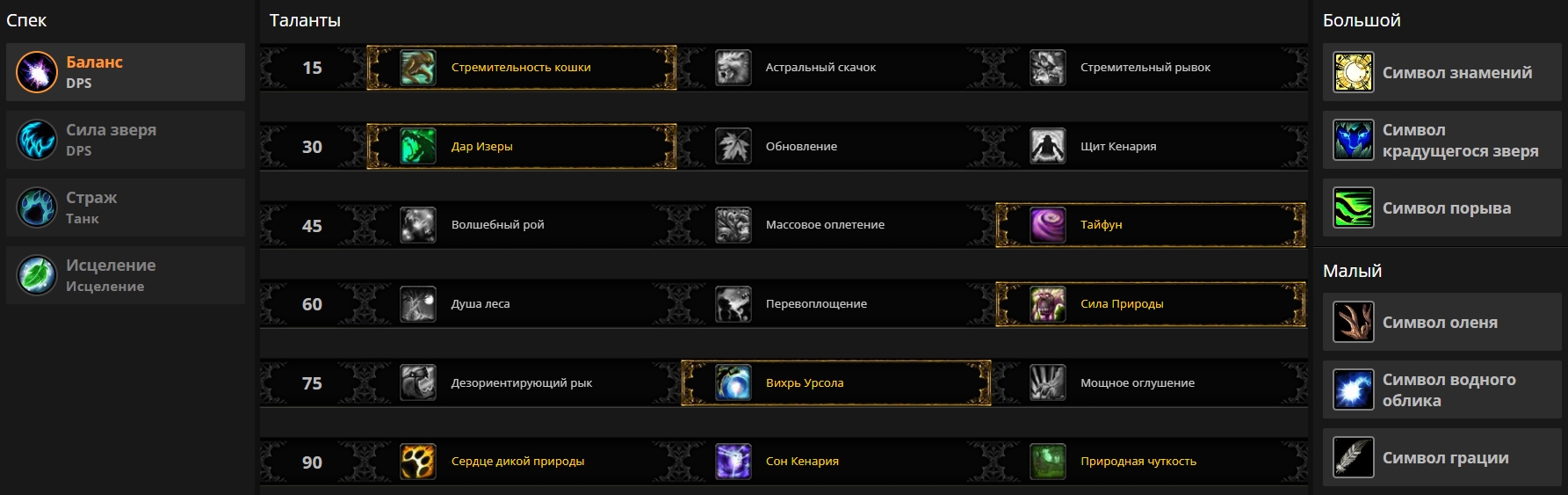The width and height of the screenshot is (1568, 495).
Task: Choose the Астральный скачок talent
Action: [820, 68]
